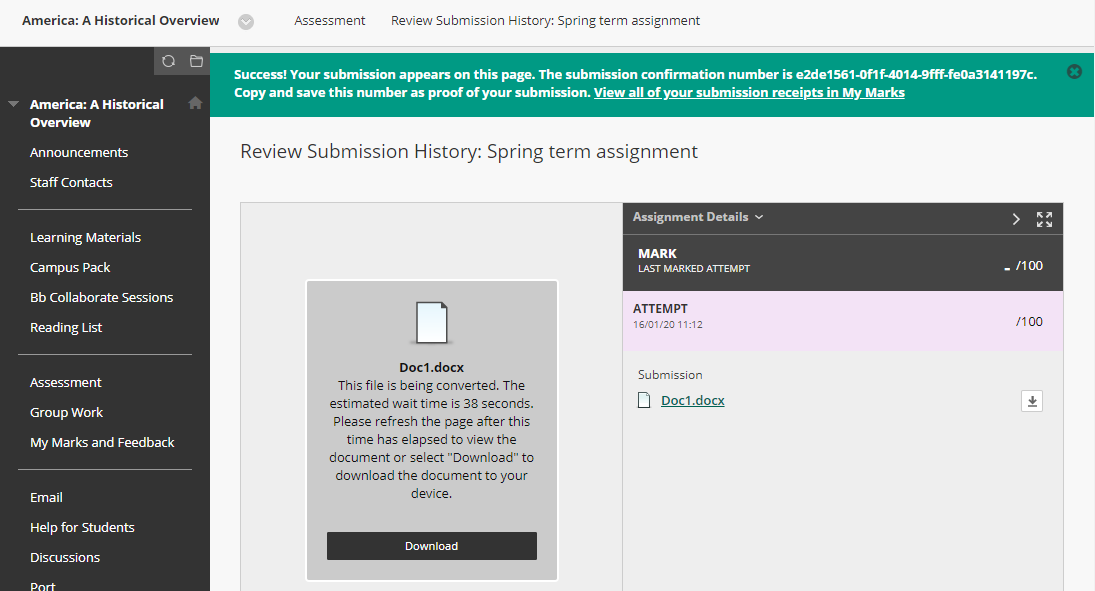Open My Marks and Feedback
This screenshot has height=591, width=1095.
click(102, 443)
